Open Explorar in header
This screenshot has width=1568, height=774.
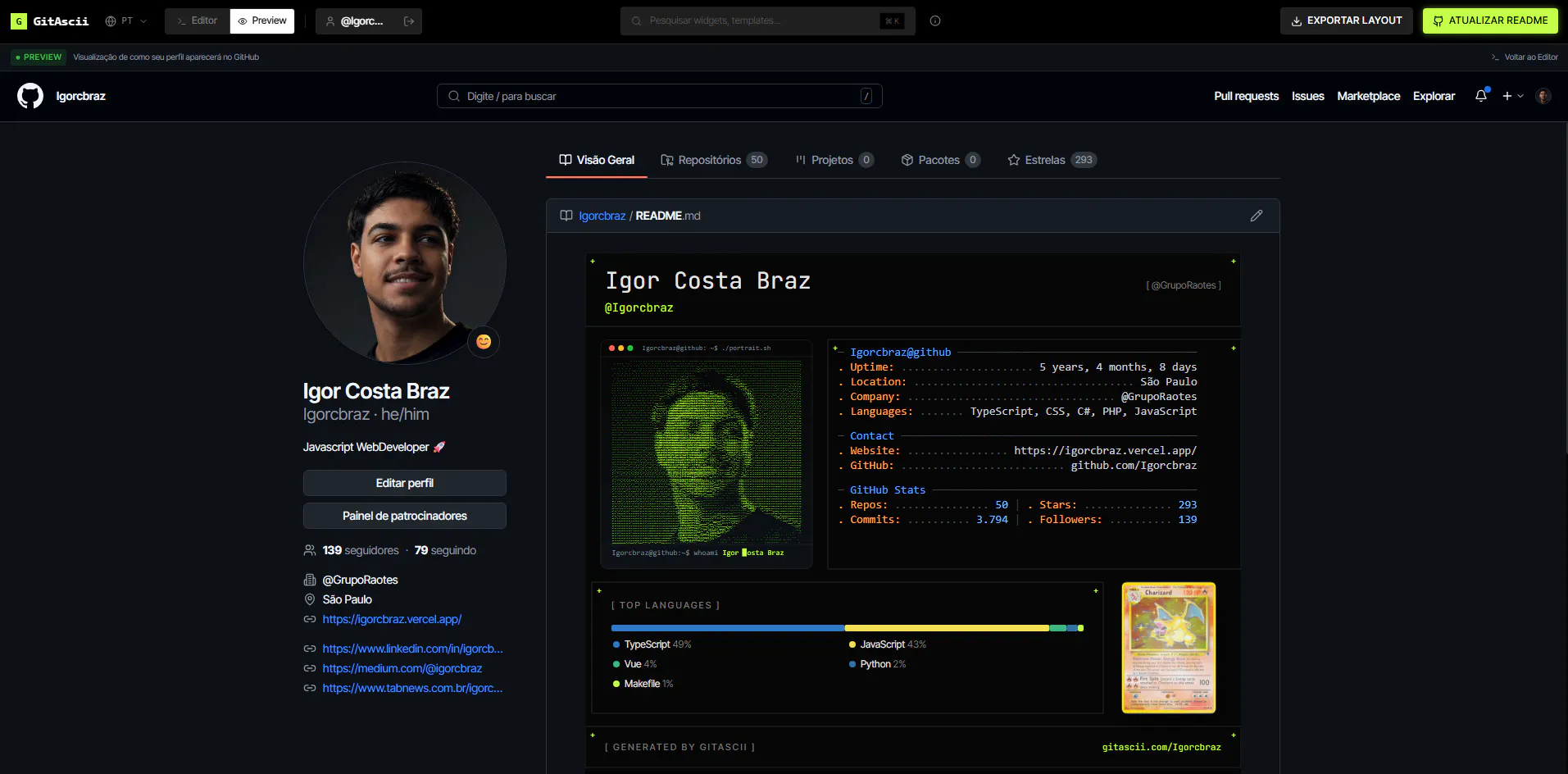1434,97
